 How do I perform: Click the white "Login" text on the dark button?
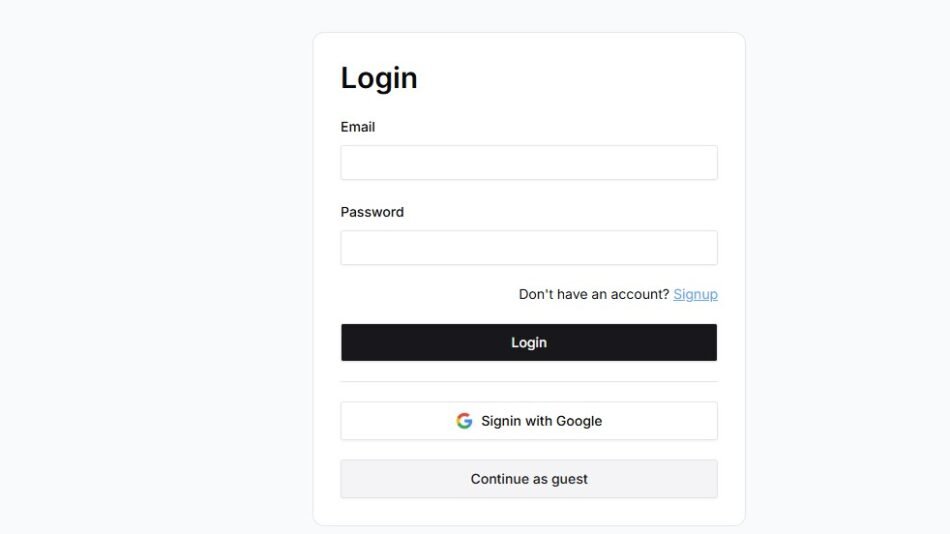click(529, 342)
